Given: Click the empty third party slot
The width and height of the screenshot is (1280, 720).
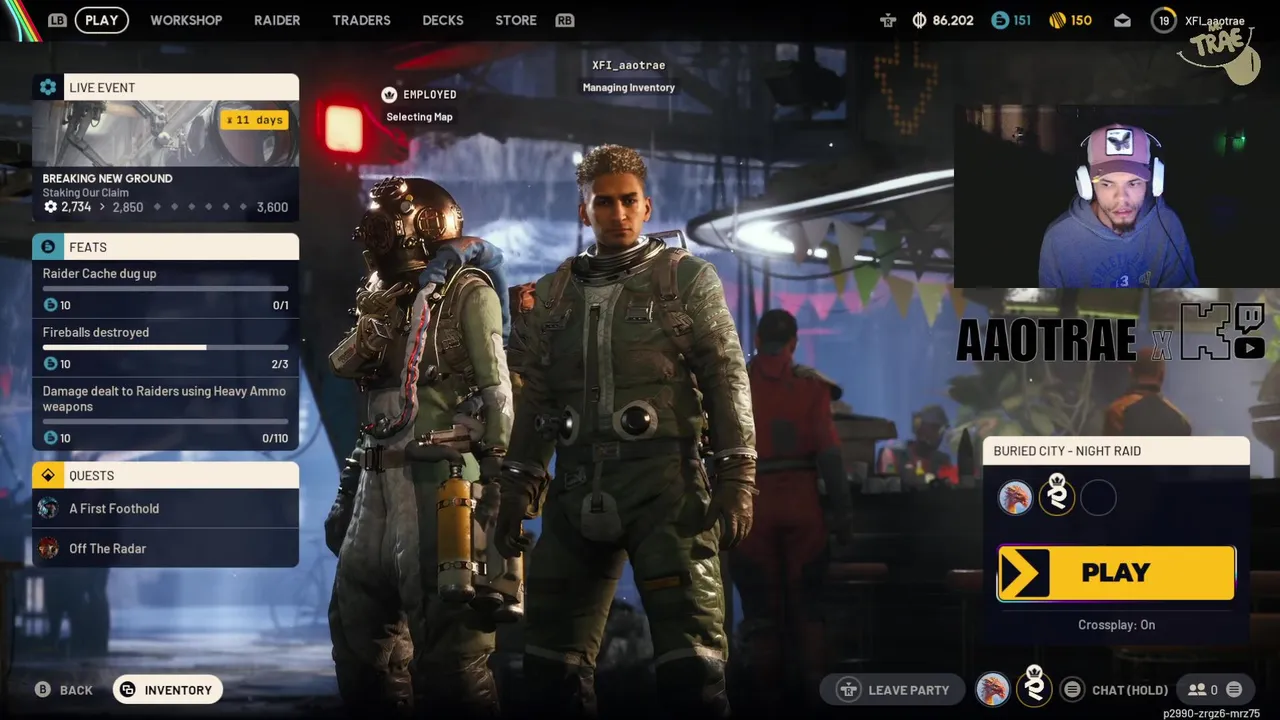Looking at the screenshot, I should pos(1098,497).
